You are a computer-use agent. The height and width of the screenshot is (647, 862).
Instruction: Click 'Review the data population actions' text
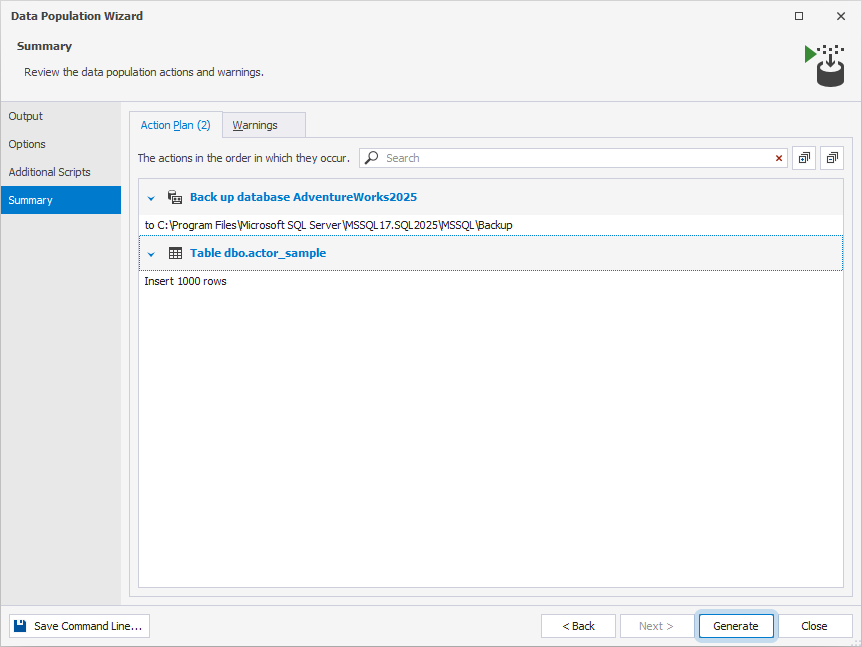(144, 72)
